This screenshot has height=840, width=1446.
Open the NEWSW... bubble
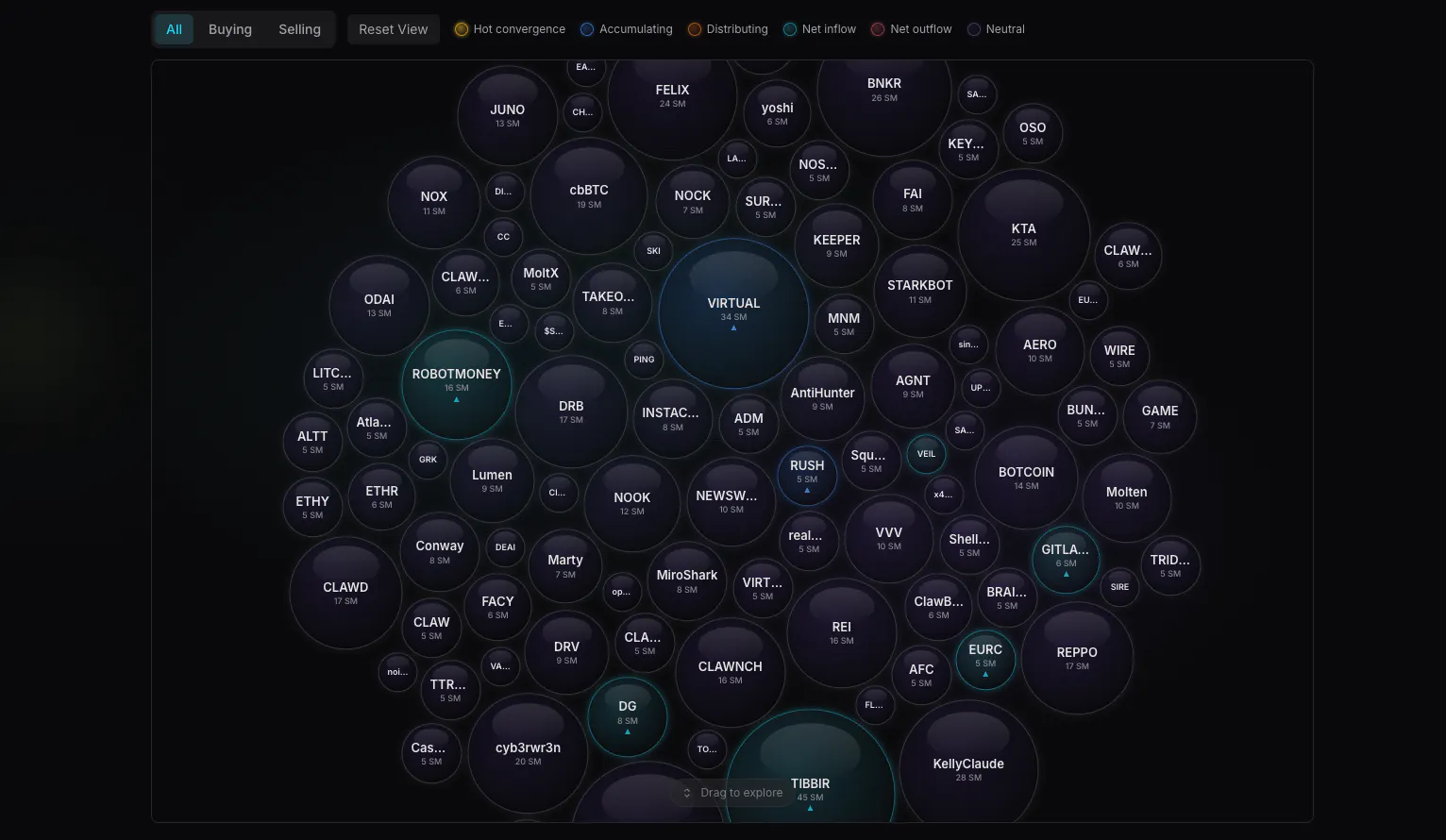(731, 502)
